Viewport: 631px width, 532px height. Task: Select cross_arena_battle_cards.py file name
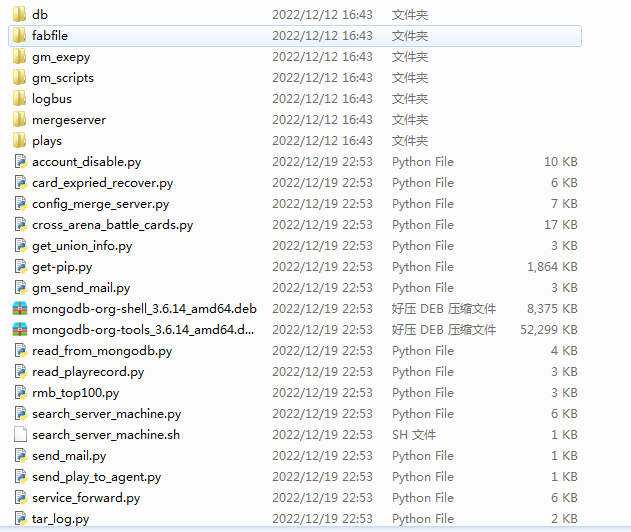pos(112,224)
